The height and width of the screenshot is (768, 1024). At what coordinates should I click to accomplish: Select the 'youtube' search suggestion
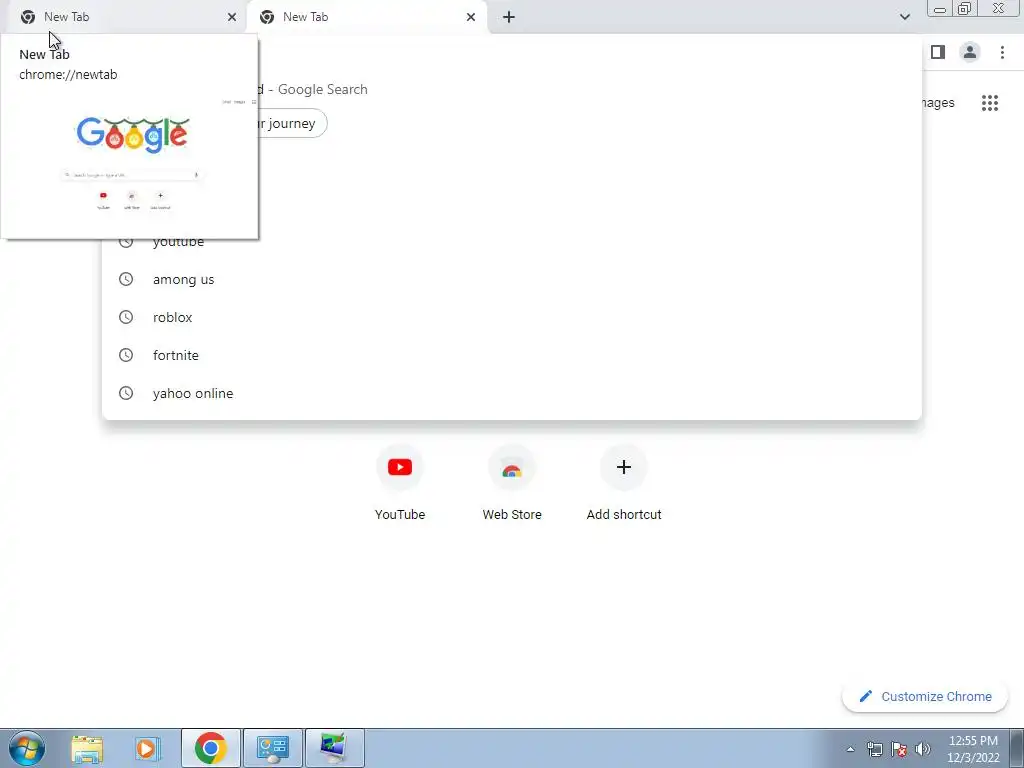[x=512, y=242]
